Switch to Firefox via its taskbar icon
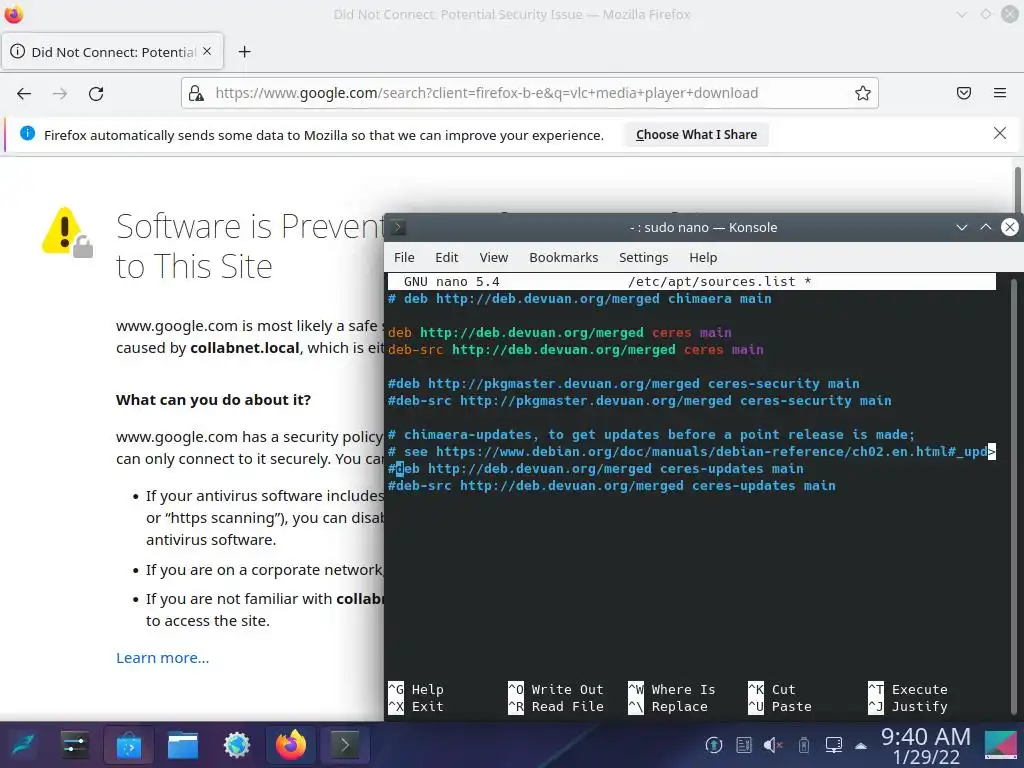The image size is (1024, 768). pos(291,745)
